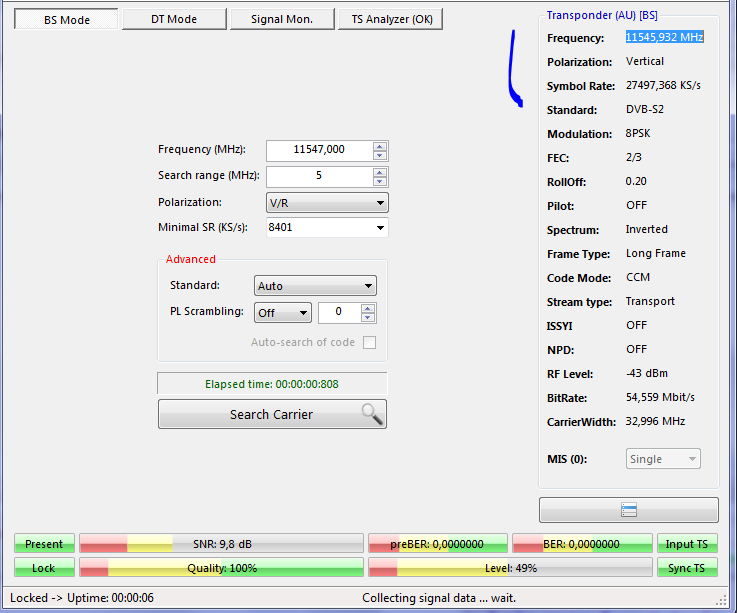Switch to DT Mode tab
Screen dimensions: 737x613
point(174,19)
